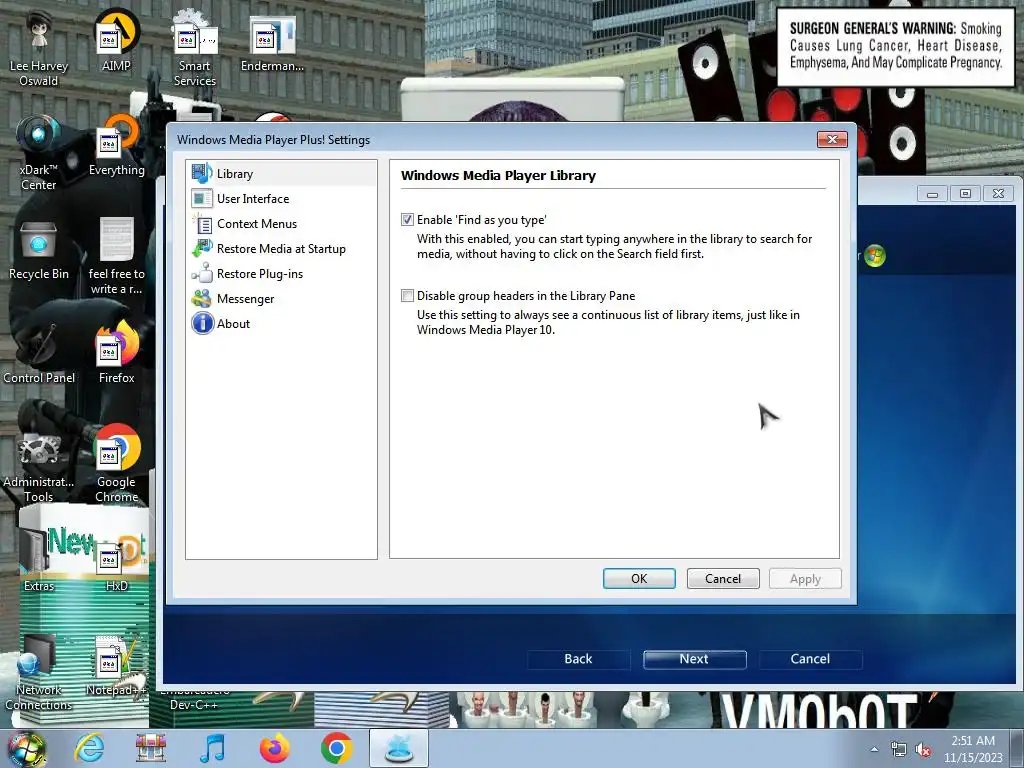Launch Chrome from the taskbar
This screenshot has width=1024, height=768.
pyautogui.click(x=336, y=748)
